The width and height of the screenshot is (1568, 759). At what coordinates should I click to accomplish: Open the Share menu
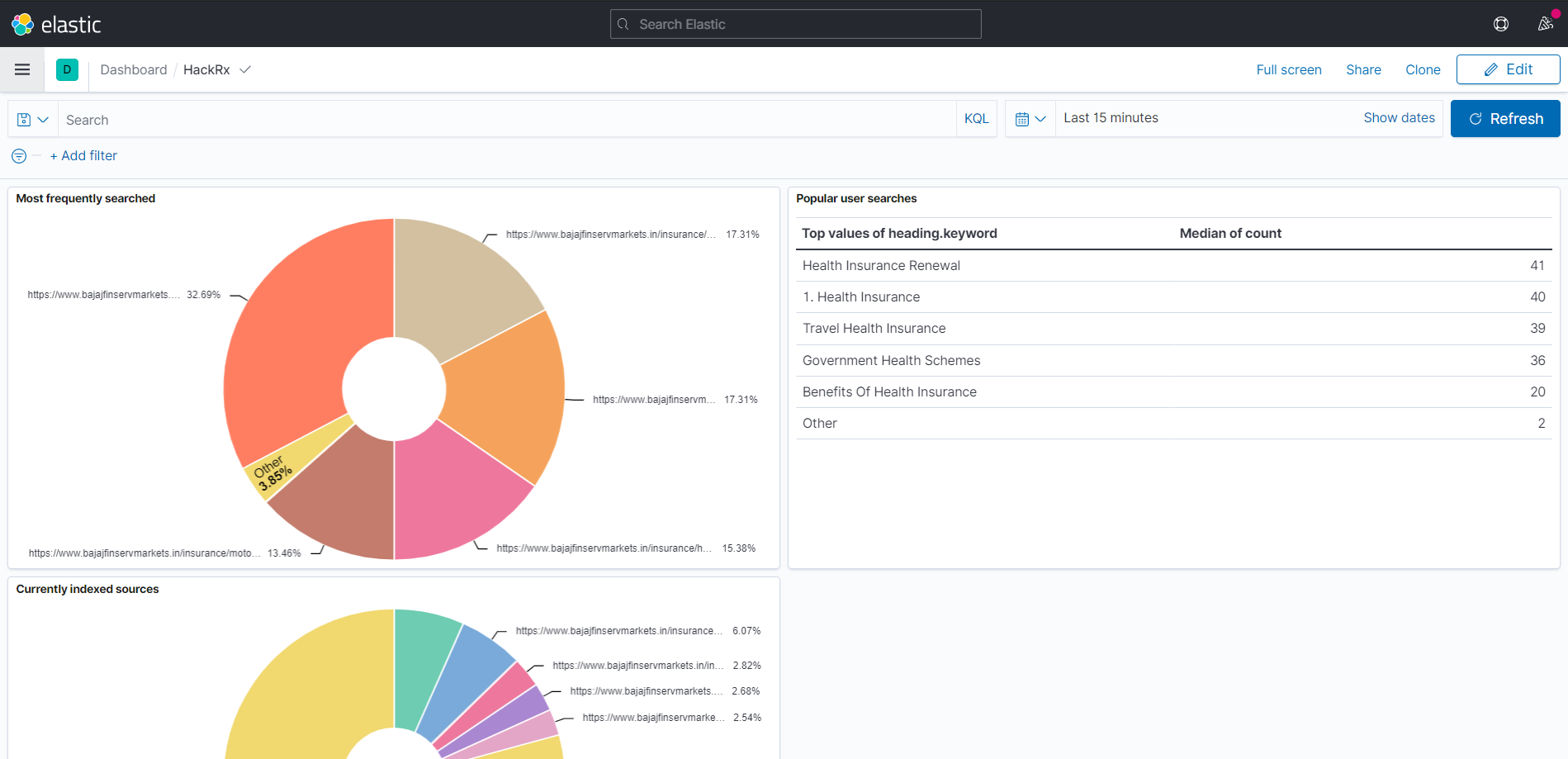pos(1363,70)
